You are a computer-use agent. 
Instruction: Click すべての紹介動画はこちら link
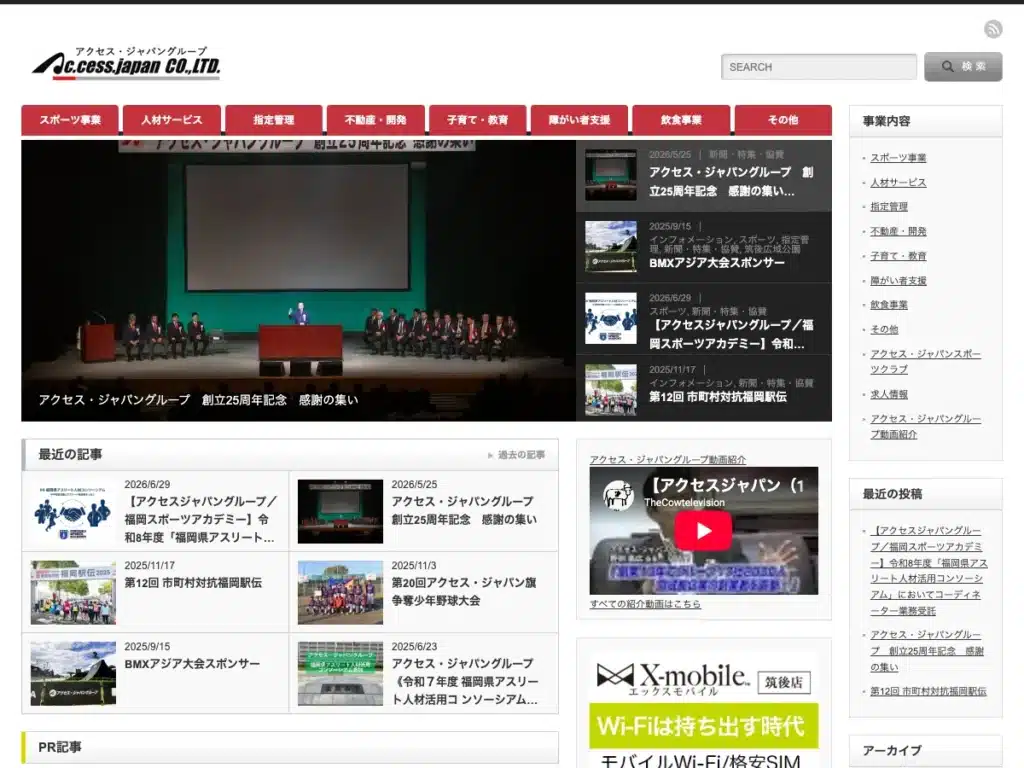click(x=645, y=604)
